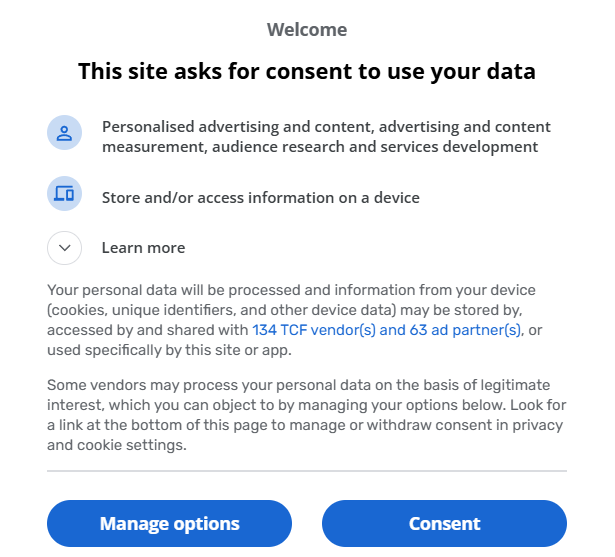Click the paragraph starting Your personal data
Image resolution: width=615 pixels, height=557 pixels.
tap(295, 320)
